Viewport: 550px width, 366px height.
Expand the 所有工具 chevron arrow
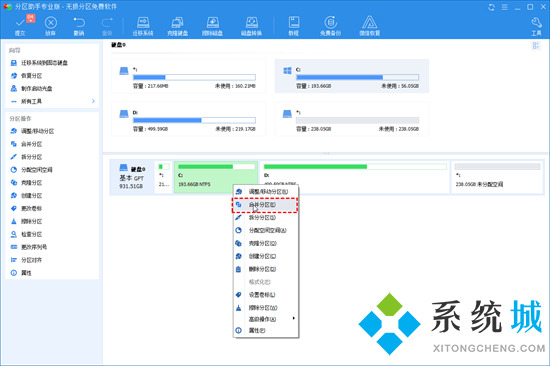[93, 101]
